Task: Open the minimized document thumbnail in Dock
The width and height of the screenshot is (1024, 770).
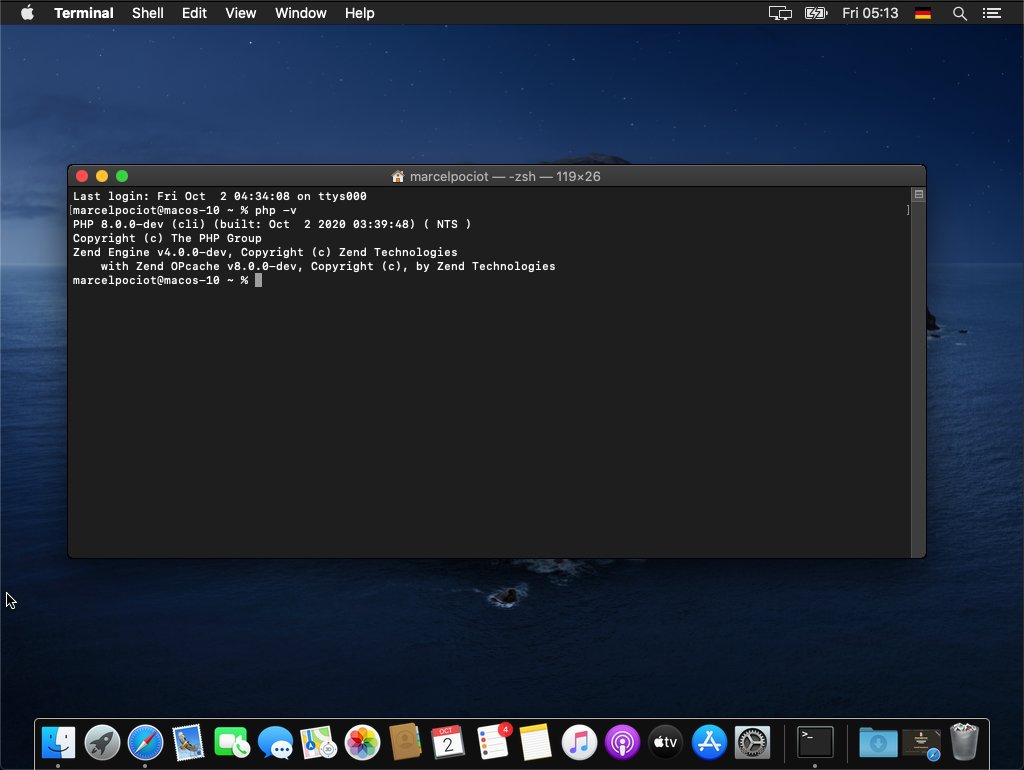Action: [x=921, y=744]
